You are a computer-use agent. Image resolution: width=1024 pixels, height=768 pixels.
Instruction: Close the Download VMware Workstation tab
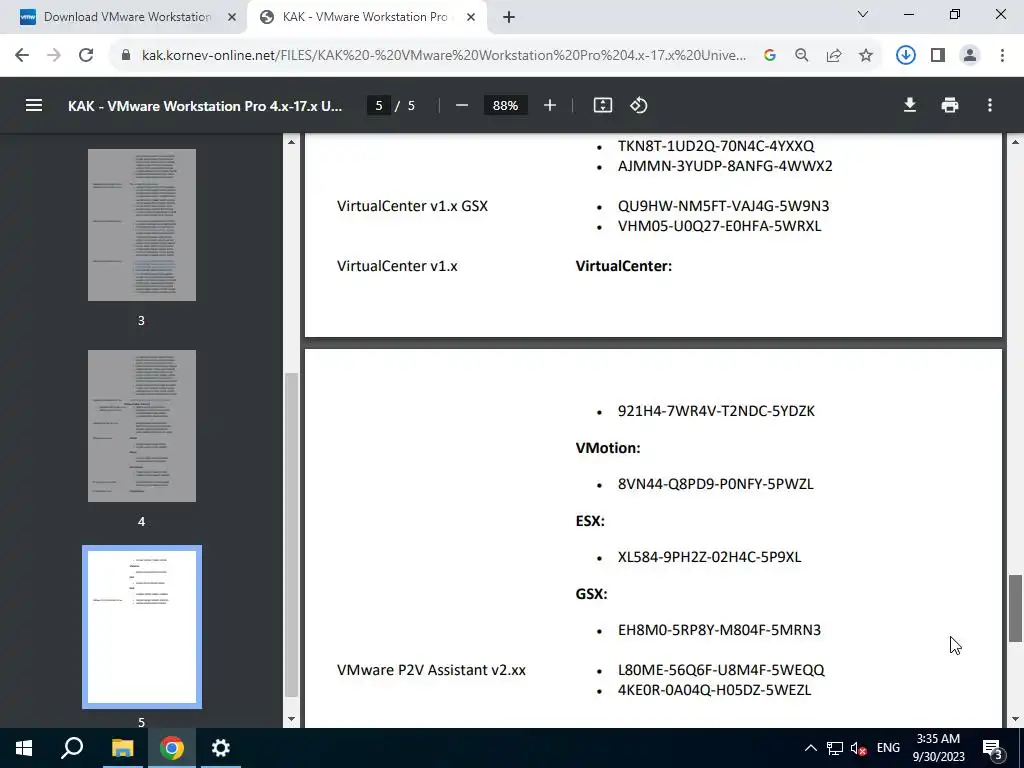pos(232,17)
